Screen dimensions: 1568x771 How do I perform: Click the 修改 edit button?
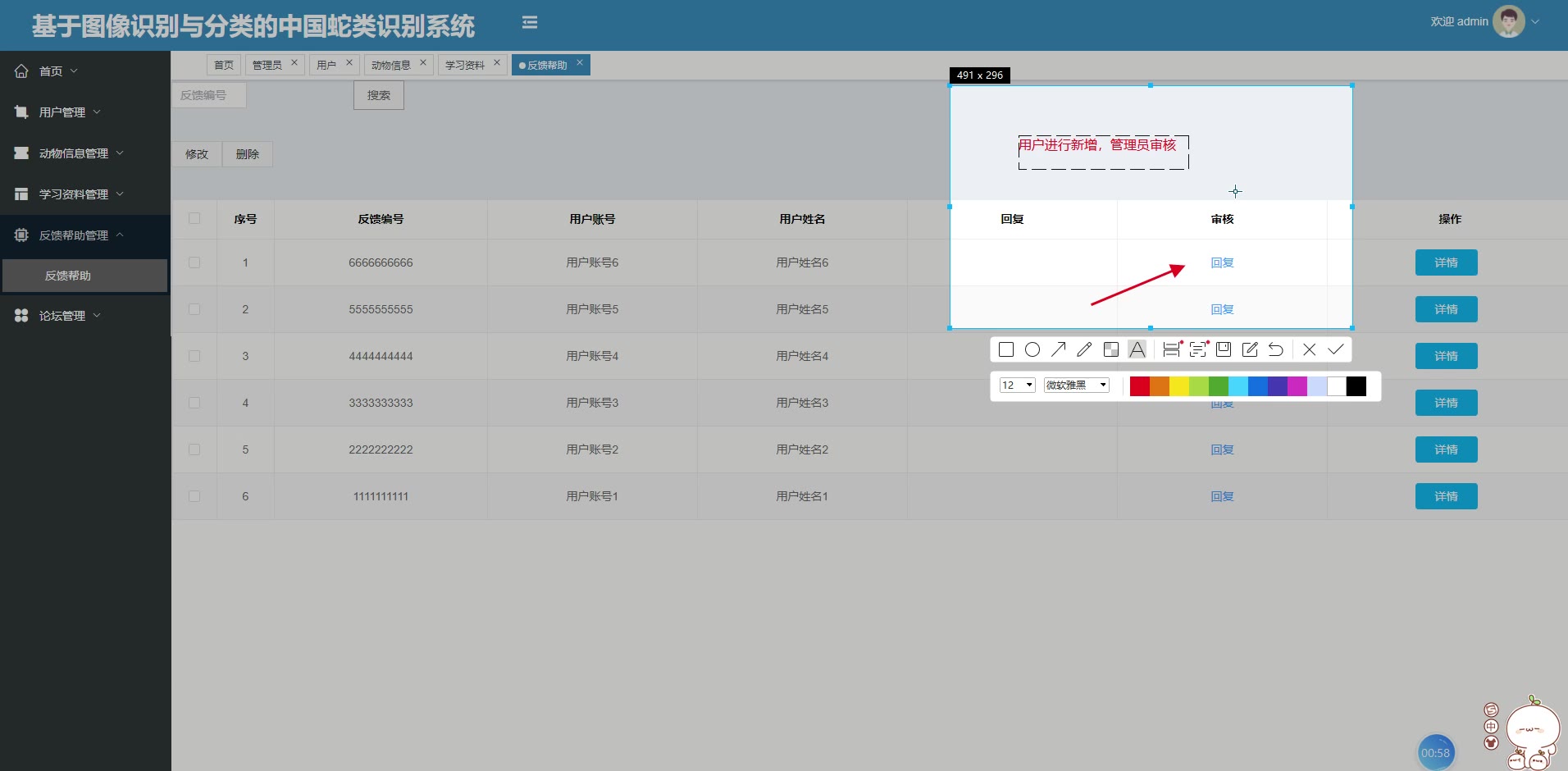[x=197, y=154]
